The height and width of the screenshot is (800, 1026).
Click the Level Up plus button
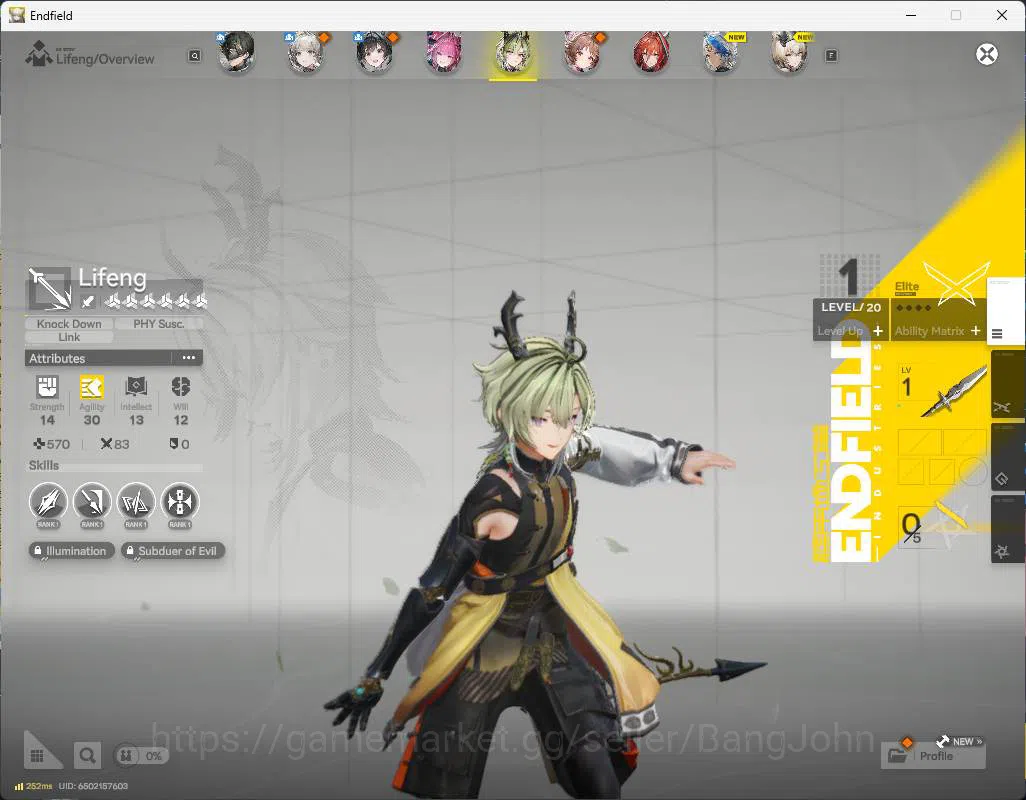[x=877, y=331]
